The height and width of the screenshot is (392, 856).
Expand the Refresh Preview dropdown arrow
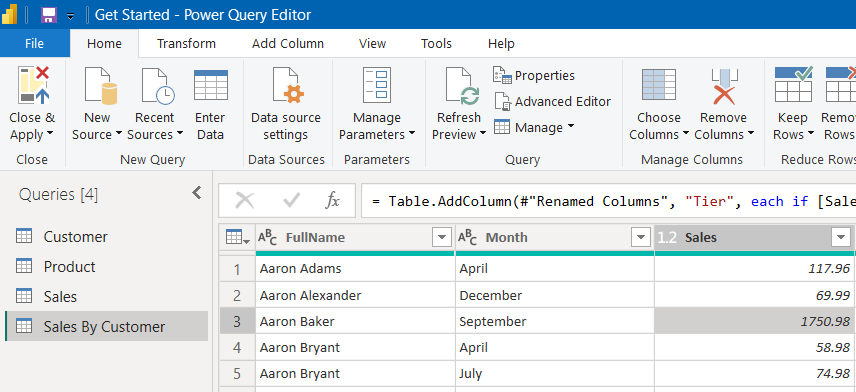[x=483, y=134]
